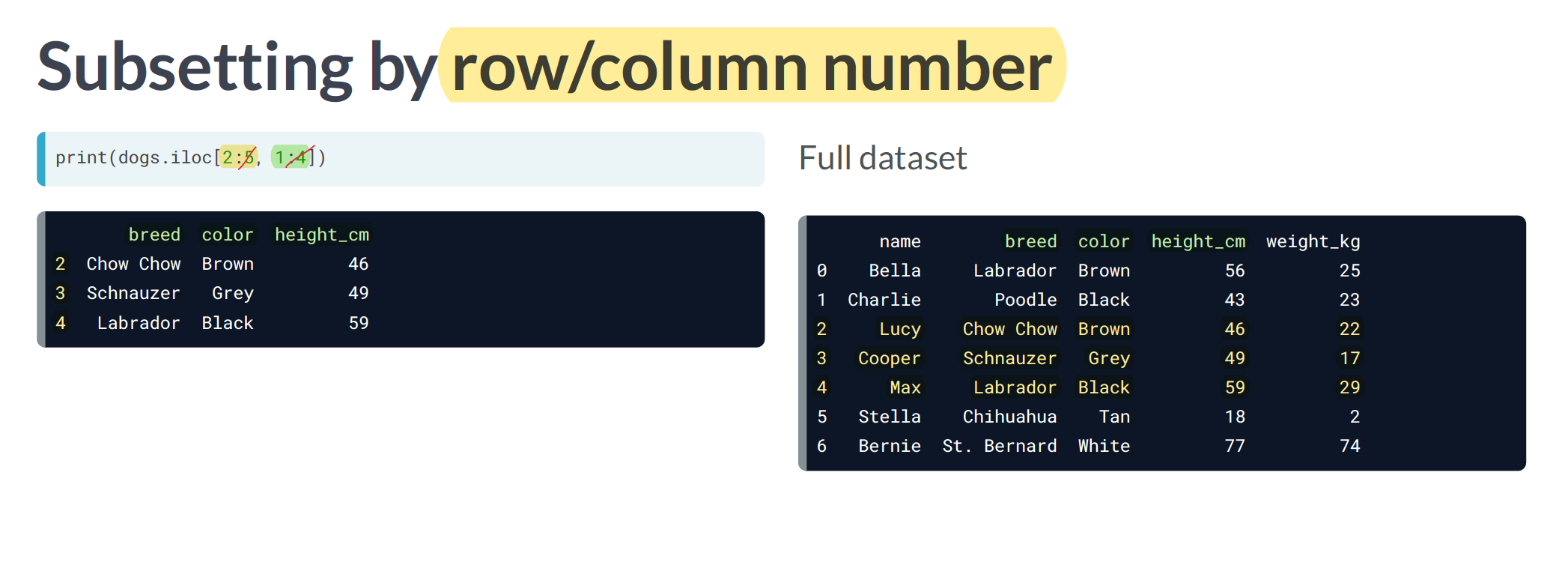The width and height of the screenshot is (1568, 562).
Task: Click Stella's height value 18
Action: pos(1235,417)
